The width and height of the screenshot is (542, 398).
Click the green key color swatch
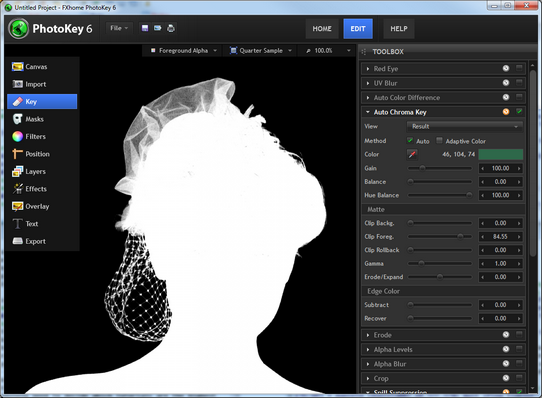point(501,154)
